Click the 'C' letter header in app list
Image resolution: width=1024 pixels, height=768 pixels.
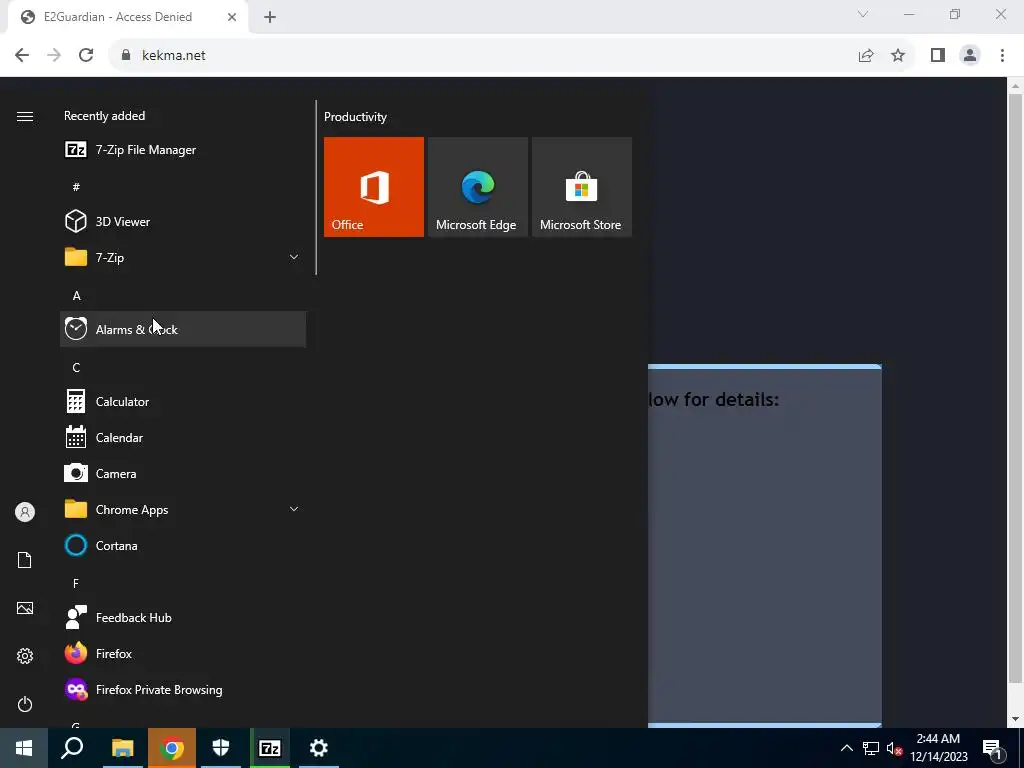tap(76, 368)
